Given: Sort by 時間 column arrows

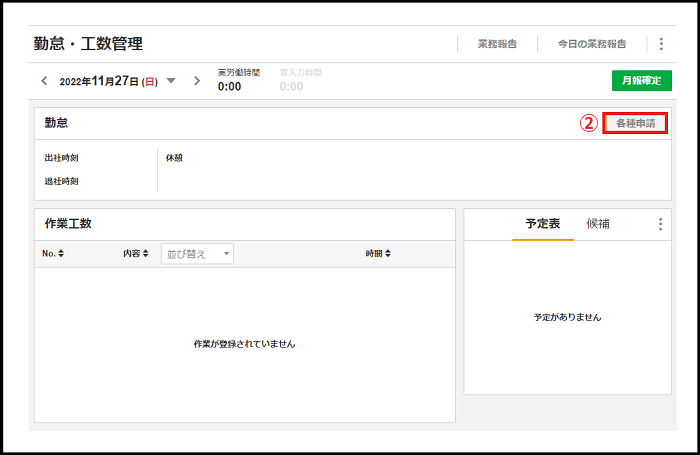Looking at the screenshot, I should [x=388, y=253].
